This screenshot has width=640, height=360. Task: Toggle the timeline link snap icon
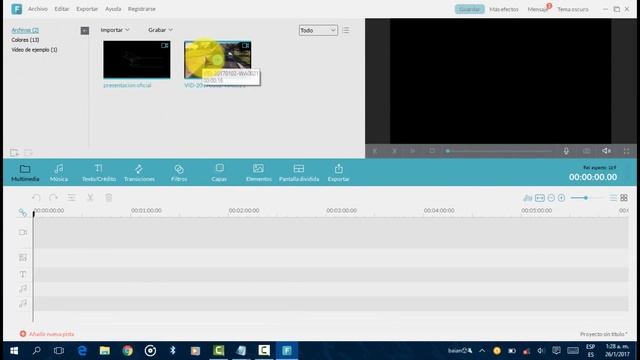pos(22,213)
